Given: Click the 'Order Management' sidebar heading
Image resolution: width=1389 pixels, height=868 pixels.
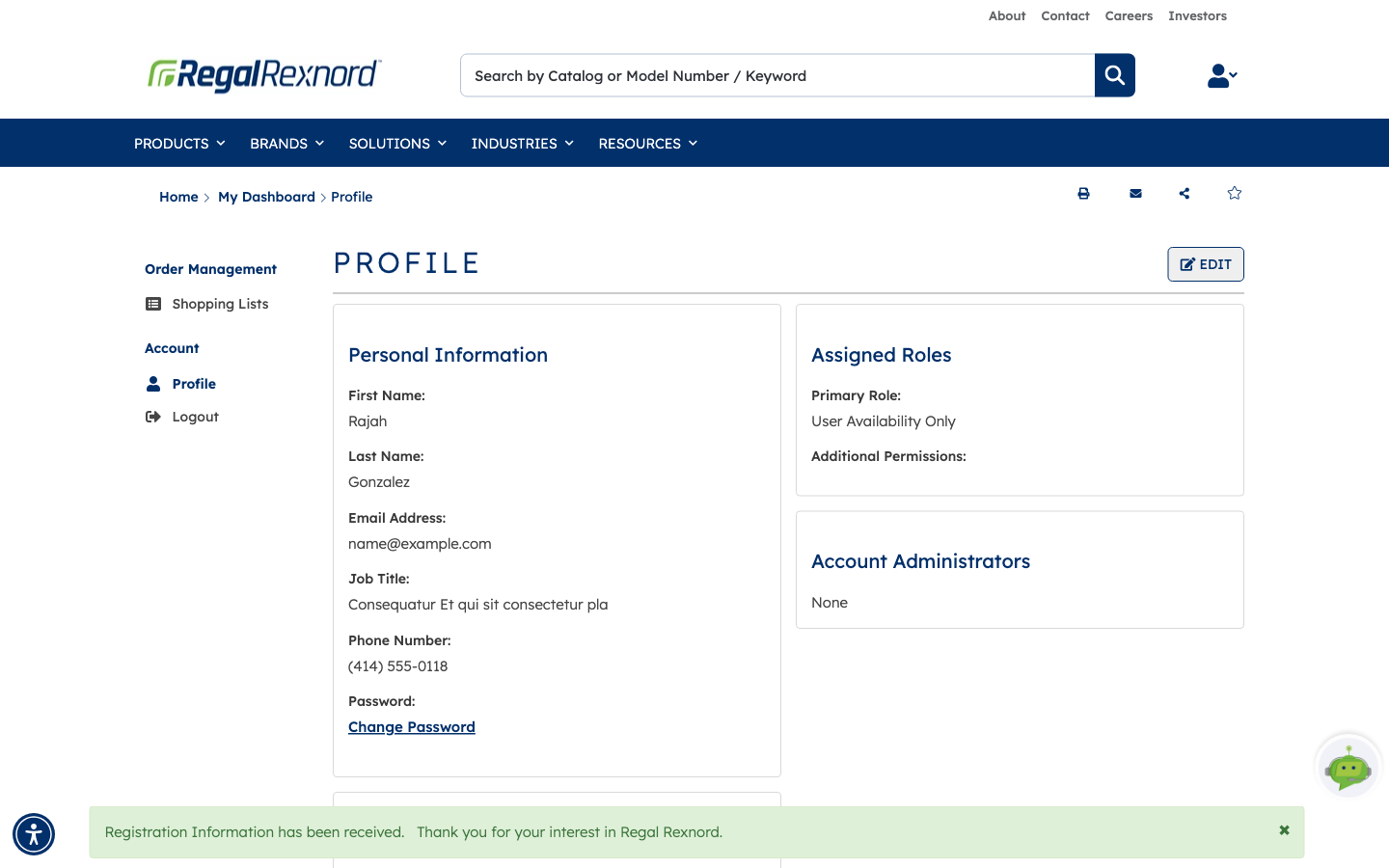Looking at the screenshot, I should [x=210, y=269].
